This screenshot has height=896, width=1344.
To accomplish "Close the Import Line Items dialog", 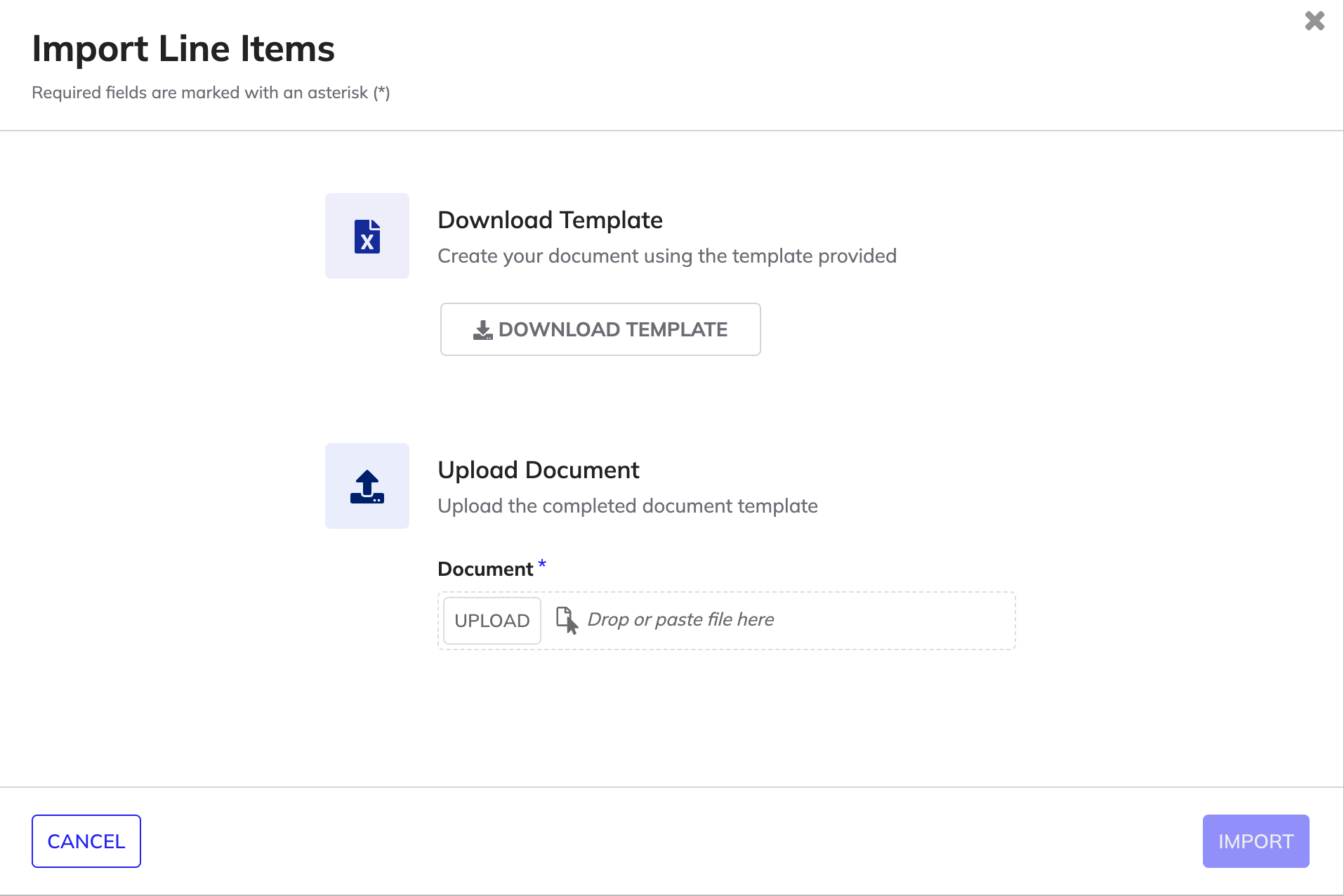I will 1315,21.
